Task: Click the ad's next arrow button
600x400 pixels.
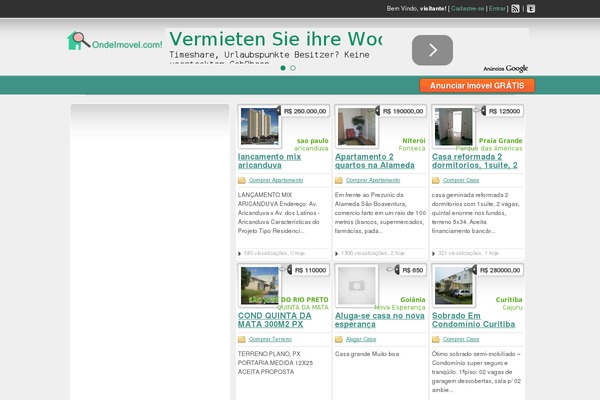Action: (x=432, y=49)
